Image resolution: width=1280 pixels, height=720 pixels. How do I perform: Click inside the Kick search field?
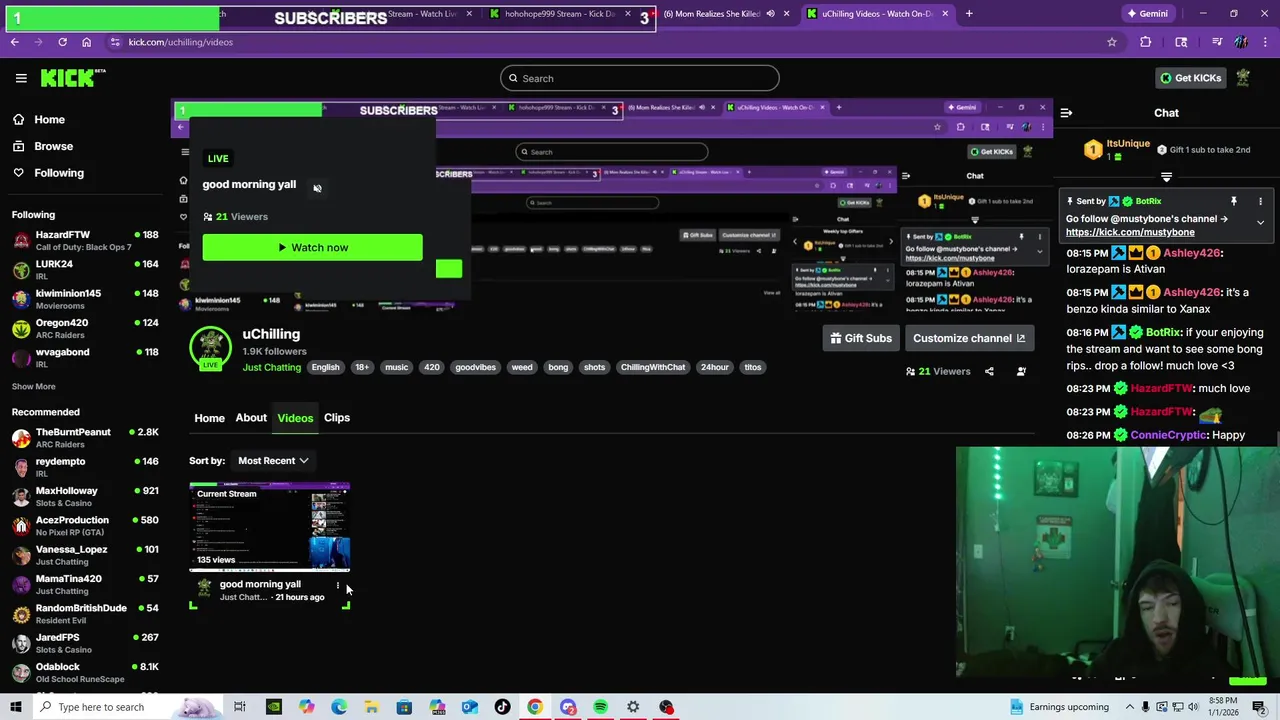(x=640, y=78)
